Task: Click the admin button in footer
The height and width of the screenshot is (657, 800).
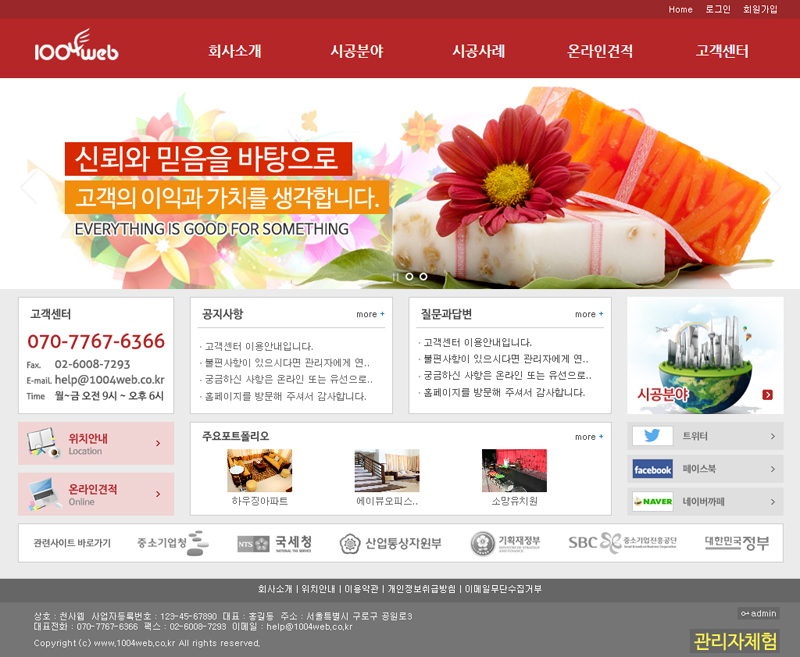Action: [758, 613]
